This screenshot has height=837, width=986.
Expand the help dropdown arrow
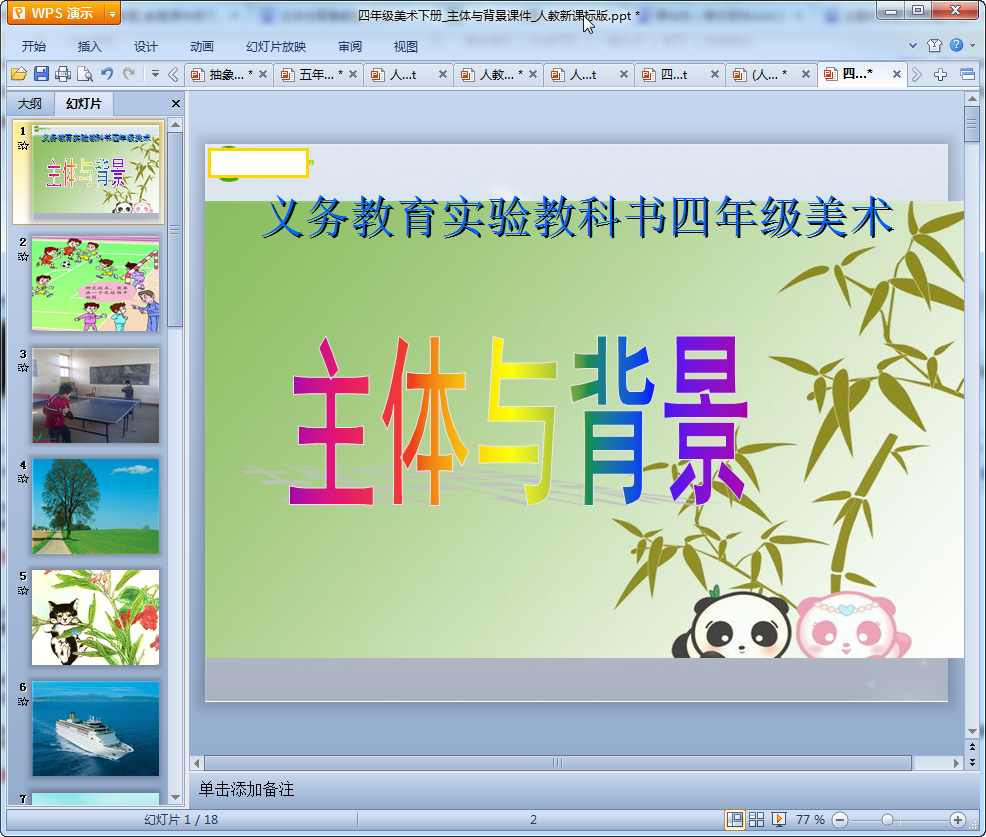pos(972,45)
